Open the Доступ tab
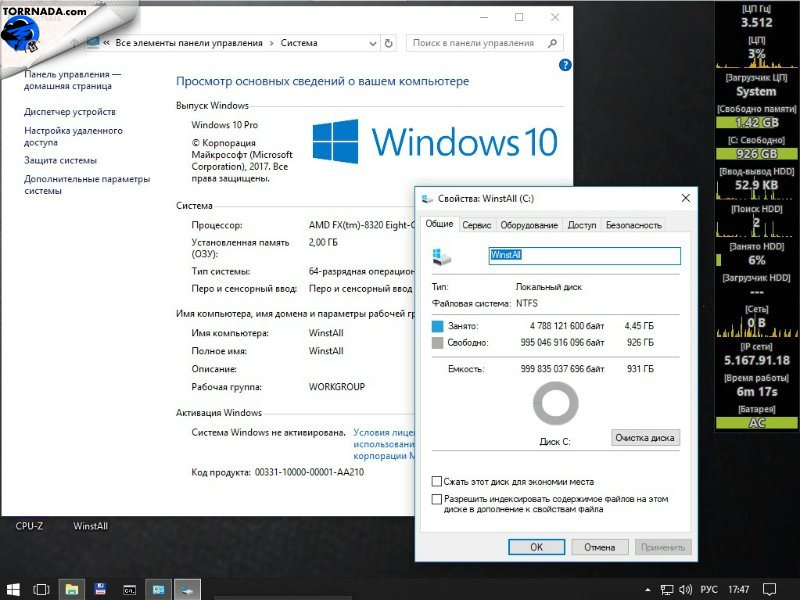The height and width of the screenshot is (600, 800). pyautogui.click(x=582, y=225)
